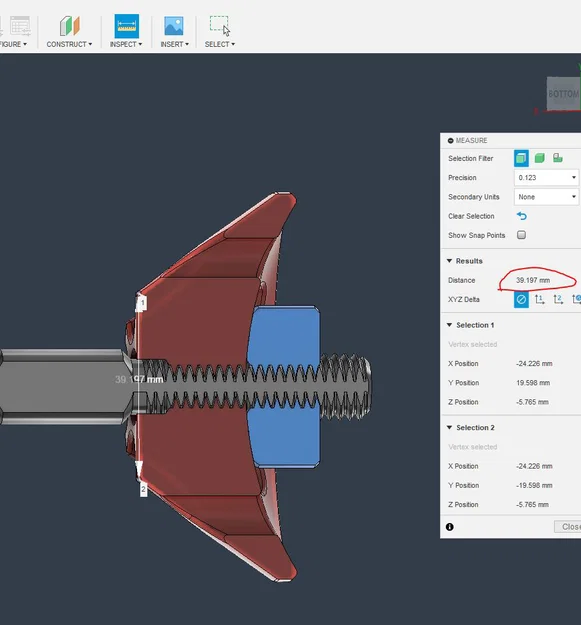Click the Select window icon

[220, 26]
